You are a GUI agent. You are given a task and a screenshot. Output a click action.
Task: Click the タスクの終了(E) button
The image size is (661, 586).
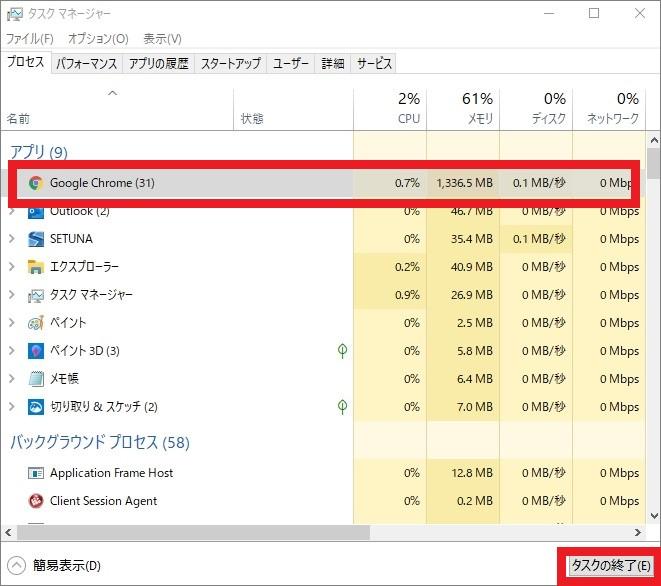click(x=610, y=565)
